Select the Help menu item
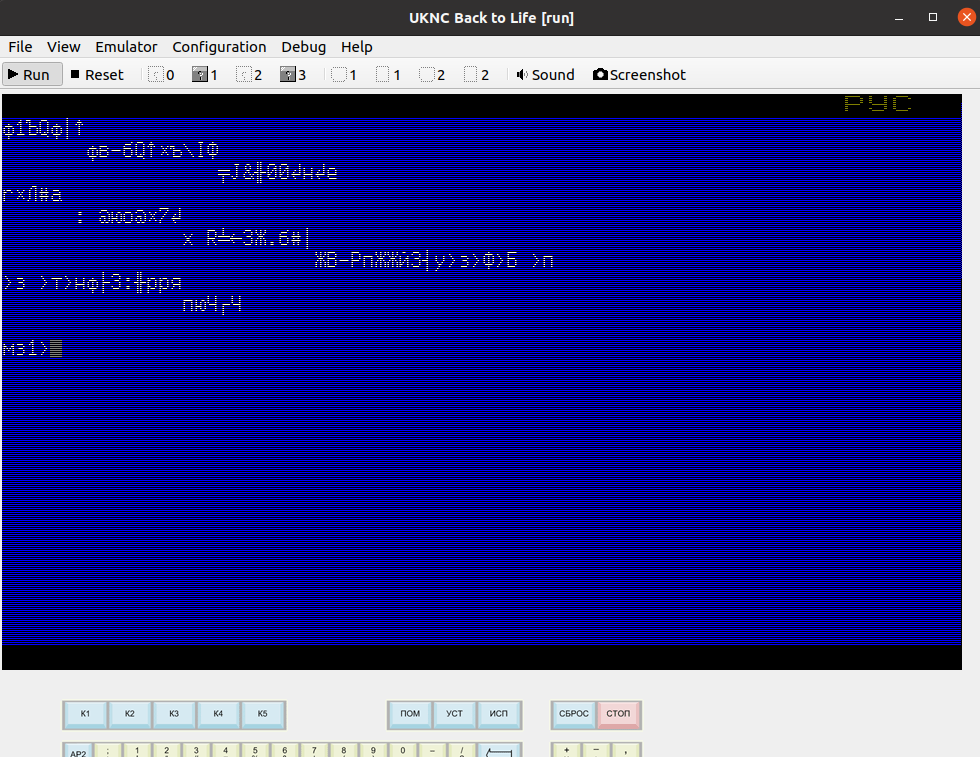 [356, 47]
